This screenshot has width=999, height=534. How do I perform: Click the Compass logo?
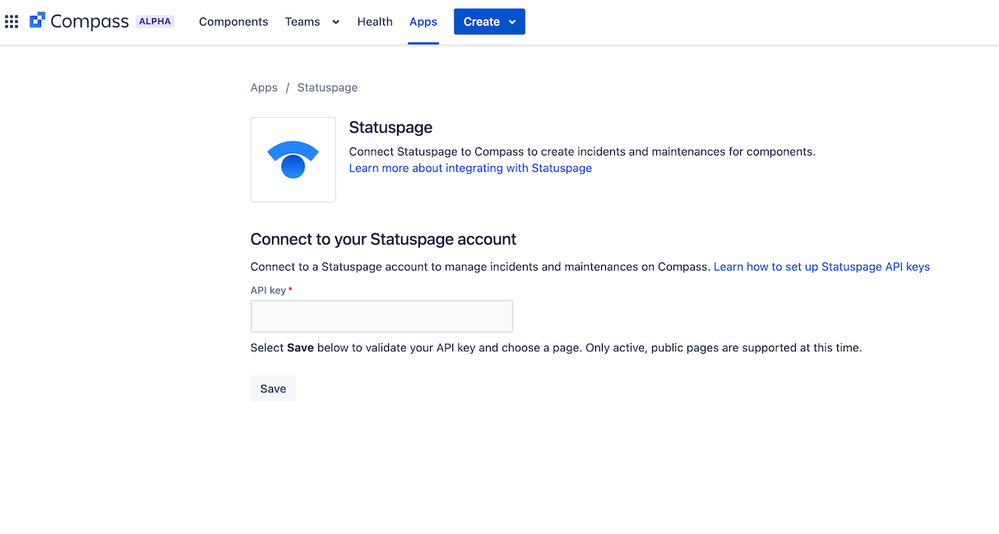79,22
